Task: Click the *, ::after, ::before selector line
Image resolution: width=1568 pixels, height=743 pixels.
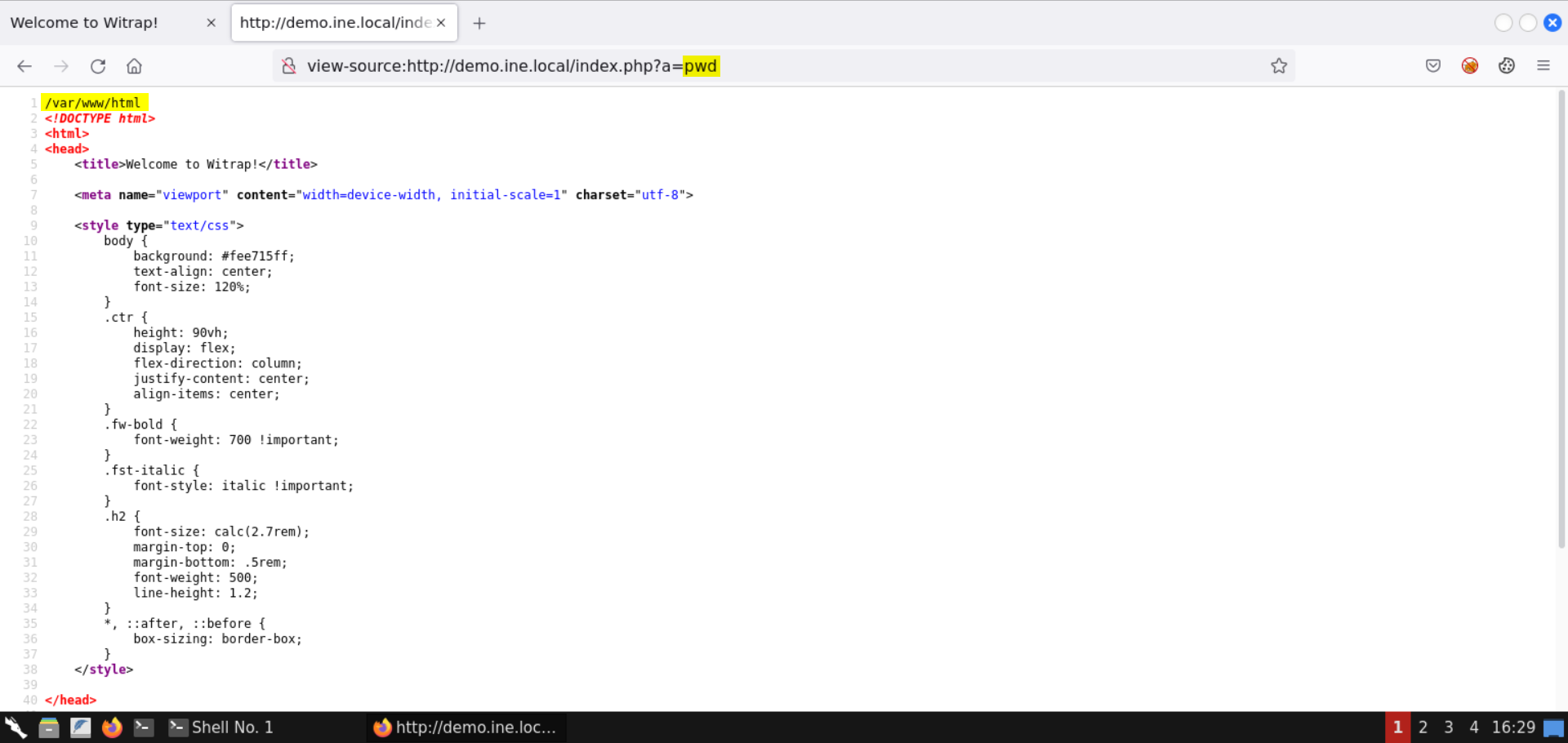Action: pos(185,624)
